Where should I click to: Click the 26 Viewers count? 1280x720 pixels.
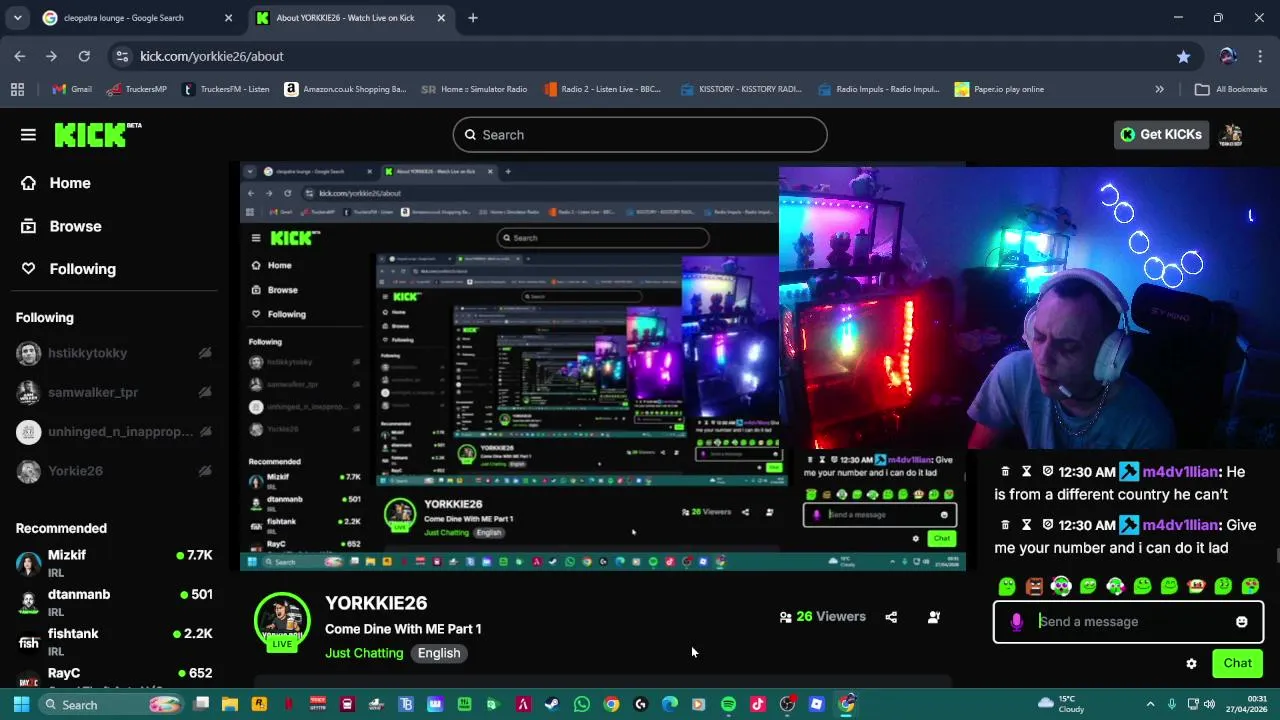tap(822, 617)
